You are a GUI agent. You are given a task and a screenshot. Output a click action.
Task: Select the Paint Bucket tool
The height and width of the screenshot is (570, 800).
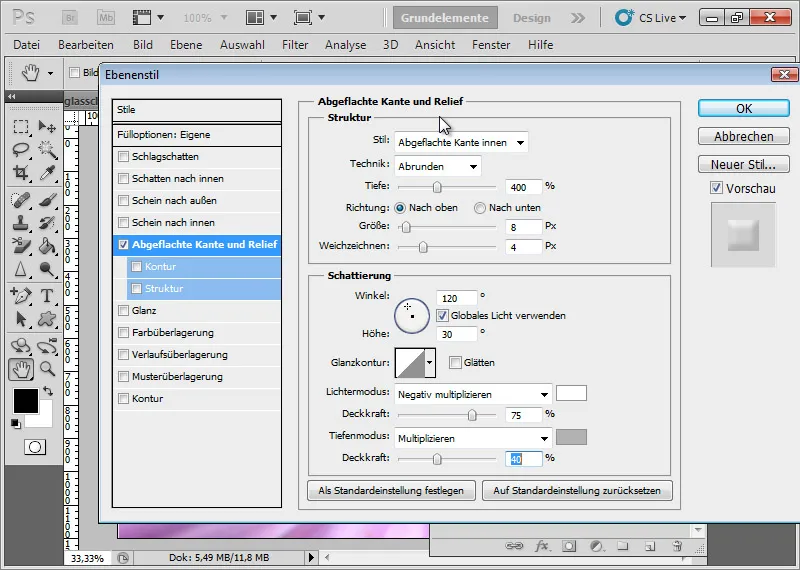pos(47,246)
